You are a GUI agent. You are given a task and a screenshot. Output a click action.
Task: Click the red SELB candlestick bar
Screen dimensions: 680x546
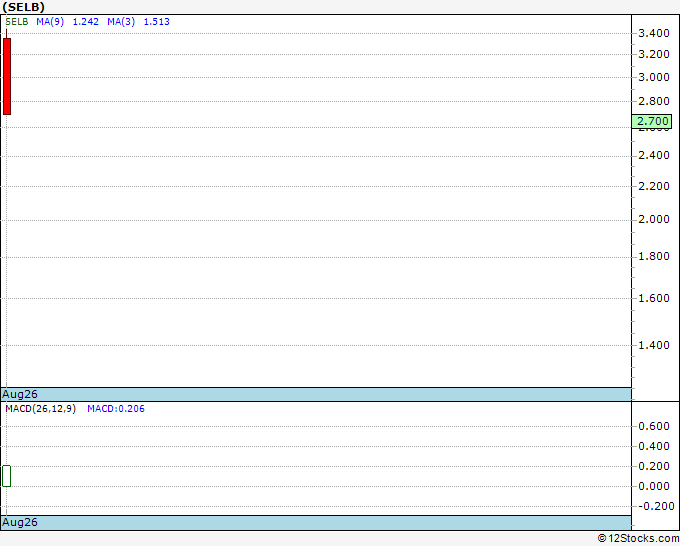point(7,76)
